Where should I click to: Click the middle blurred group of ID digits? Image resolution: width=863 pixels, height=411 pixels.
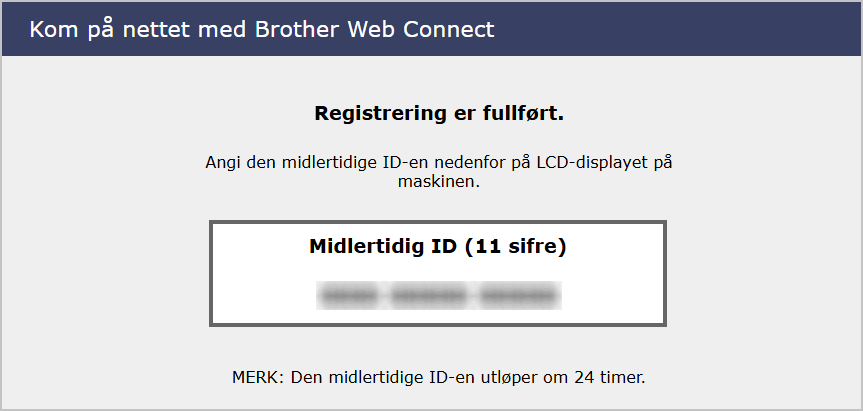tap(430, 294)
